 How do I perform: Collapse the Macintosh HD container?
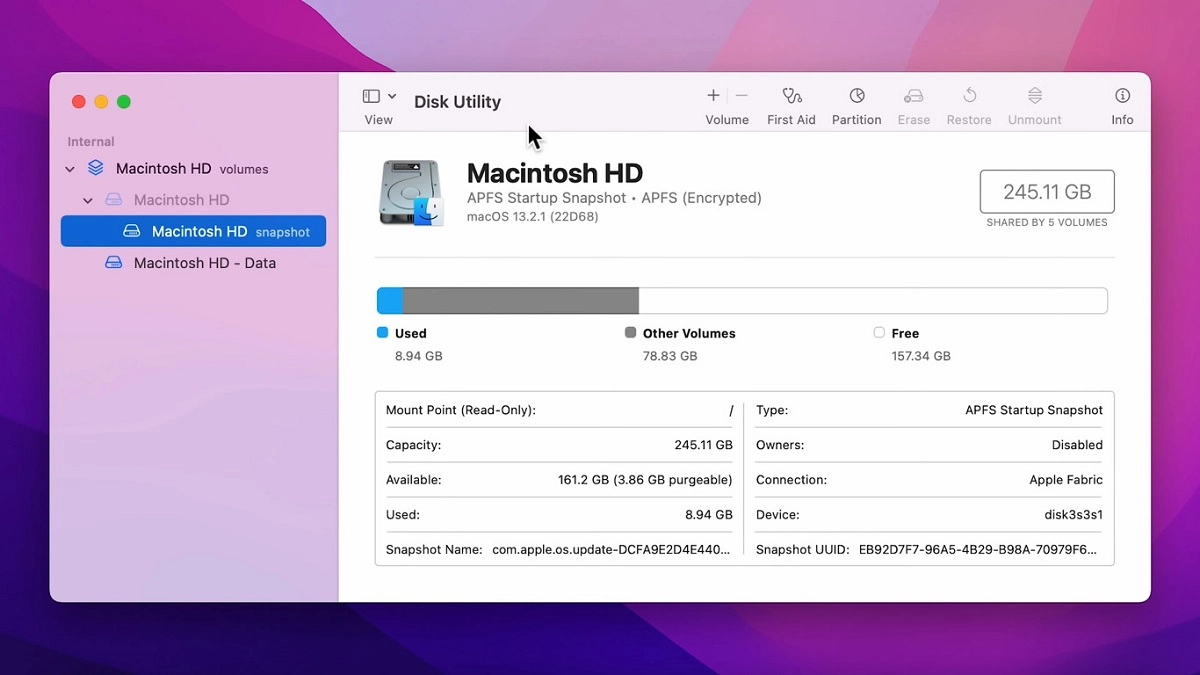87,200
